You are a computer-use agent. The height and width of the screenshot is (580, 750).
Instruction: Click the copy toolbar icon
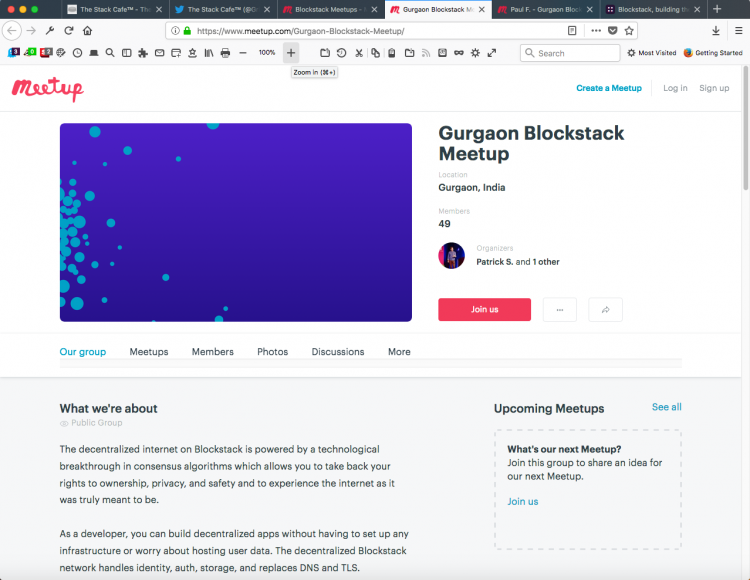(x=375, y=53)
